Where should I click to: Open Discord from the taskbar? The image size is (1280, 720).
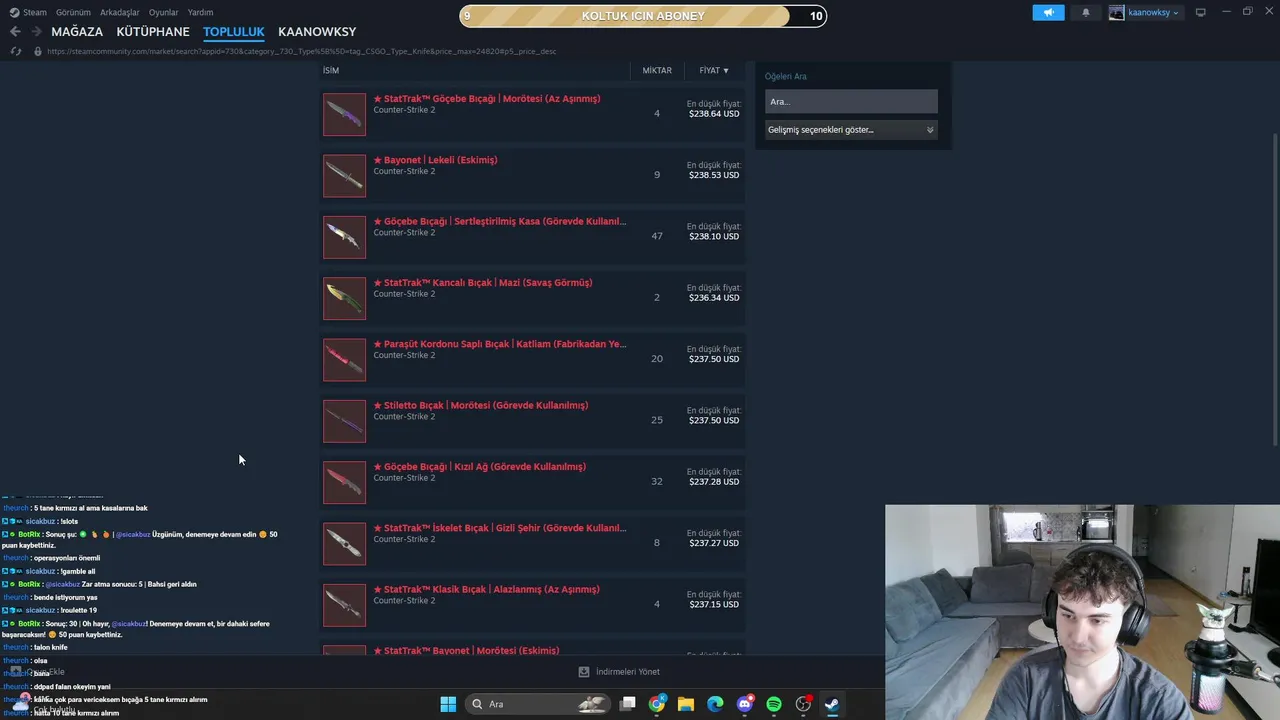click(744, 704)
